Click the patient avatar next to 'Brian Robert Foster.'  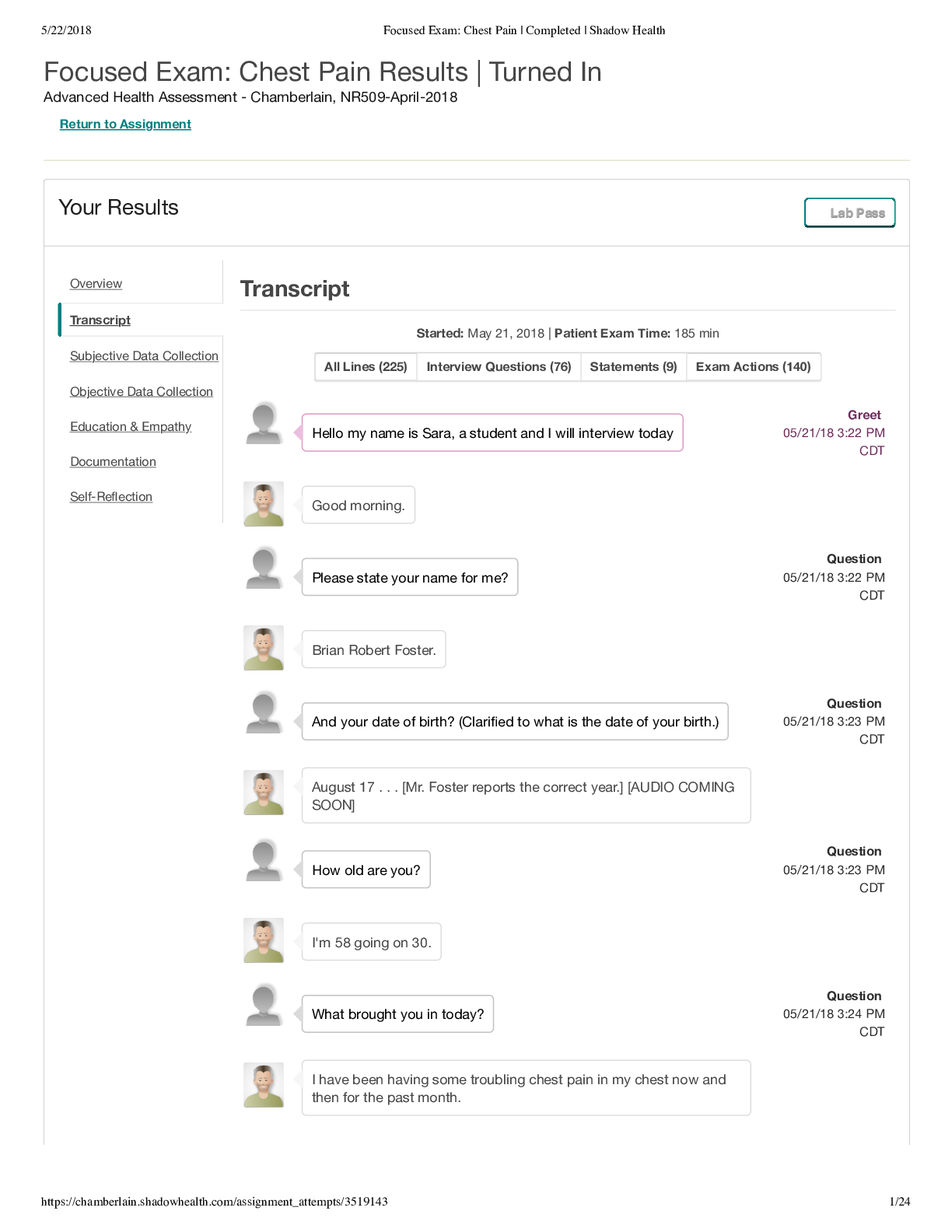pyautogui.click(x=264, y=648)
